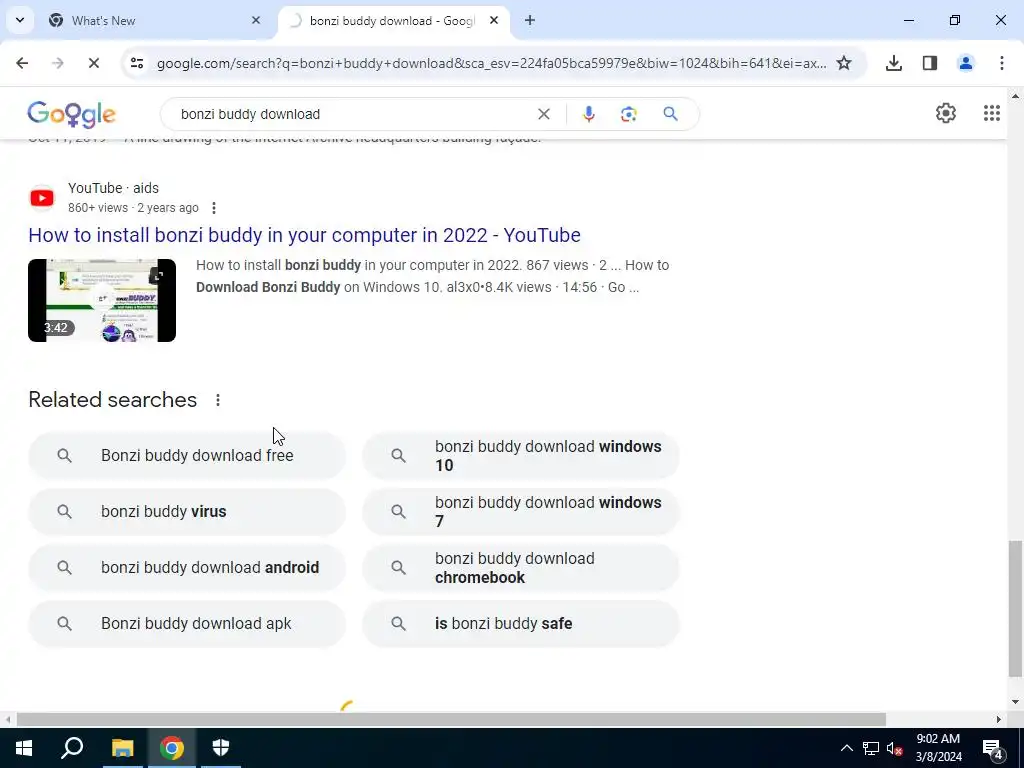Search bonzi buddy download windows 10
The height and width of the screenshot is (768, 1024).
pyautogui.click(x=521, y=455)
